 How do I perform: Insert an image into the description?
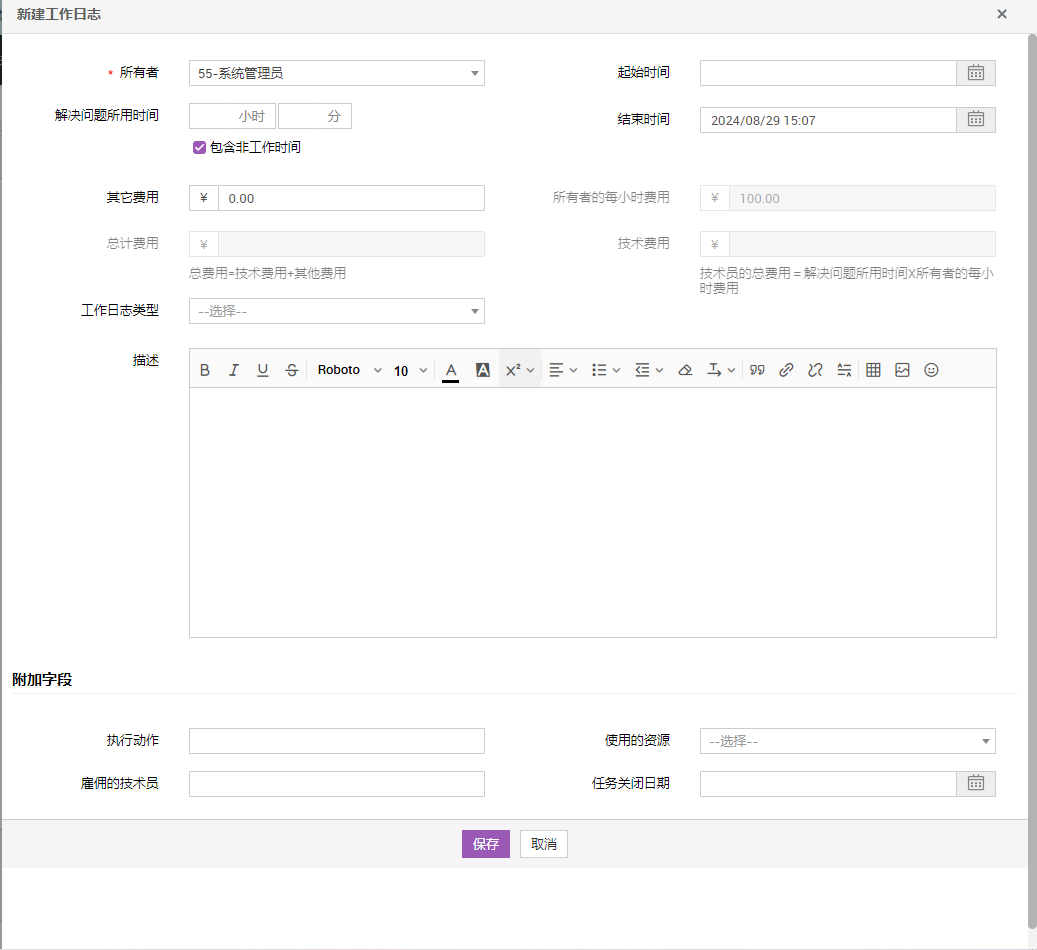[902, 370]
